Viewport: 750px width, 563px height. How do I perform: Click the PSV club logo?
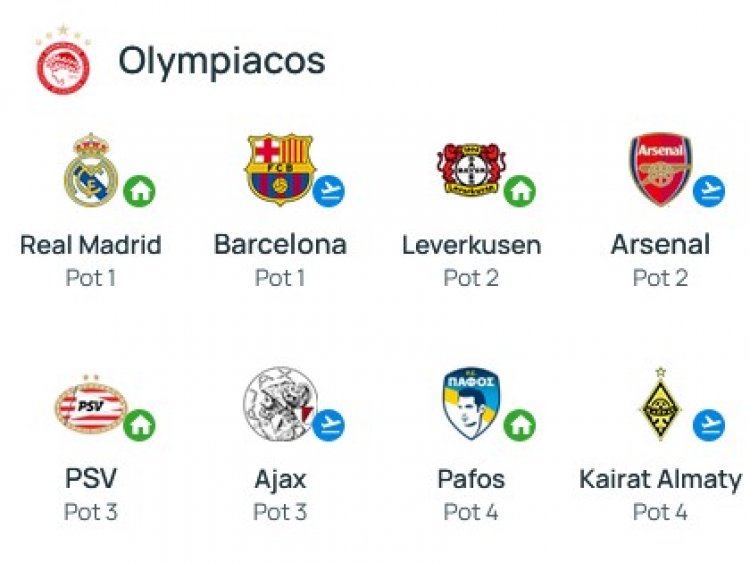(90, 406)
